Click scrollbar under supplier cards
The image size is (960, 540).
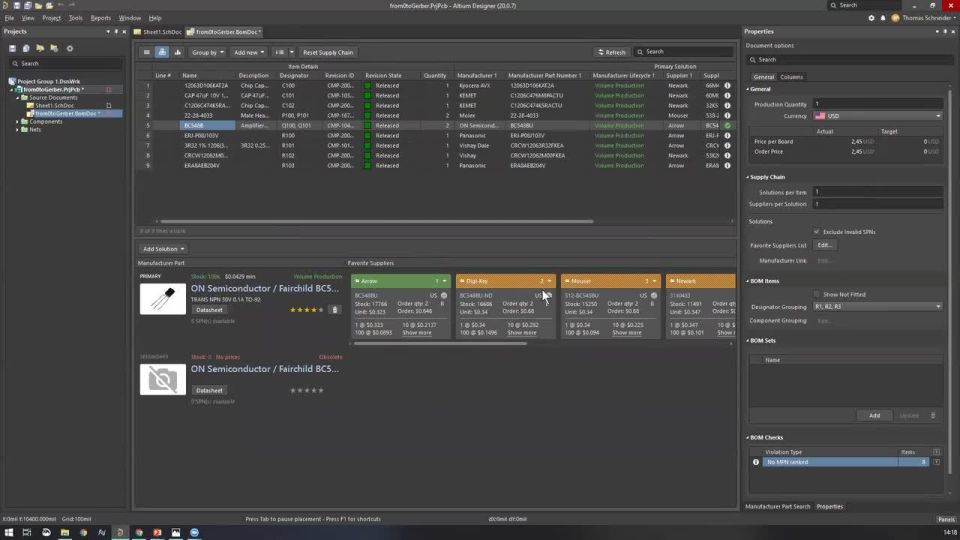tap(440, 344)
